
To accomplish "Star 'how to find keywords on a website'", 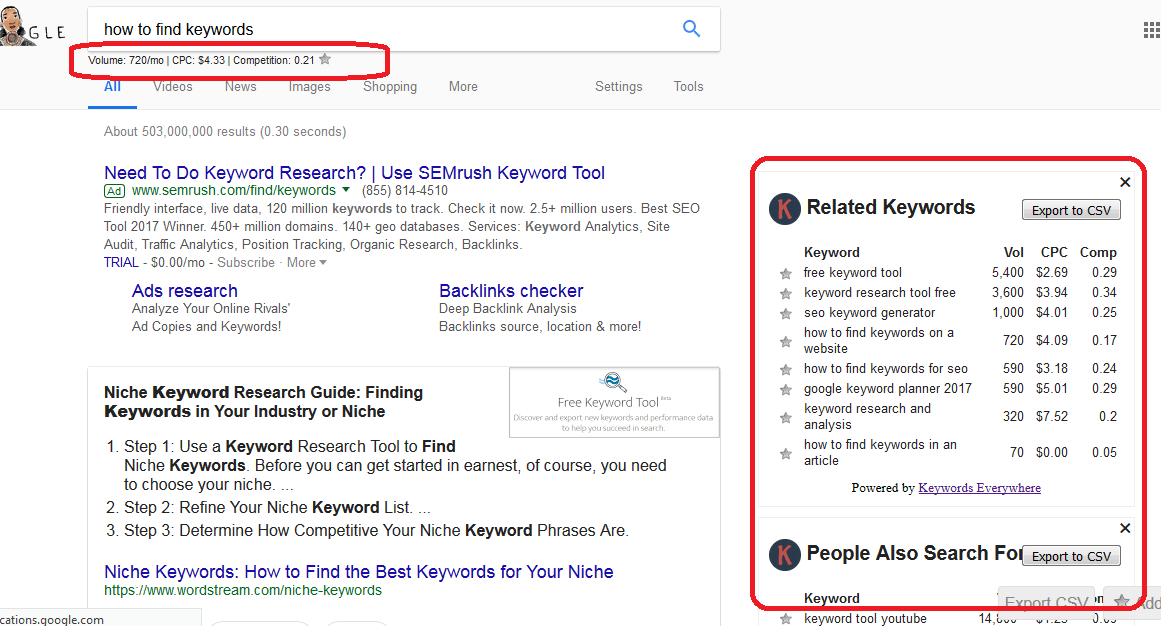I will [786, 342].
